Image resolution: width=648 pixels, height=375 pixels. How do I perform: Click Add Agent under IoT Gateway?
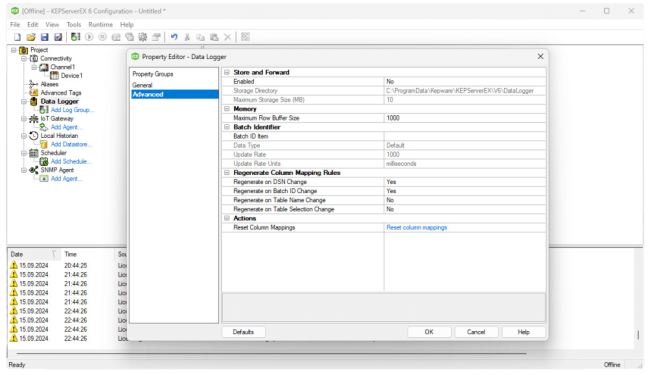coord(67,127)
